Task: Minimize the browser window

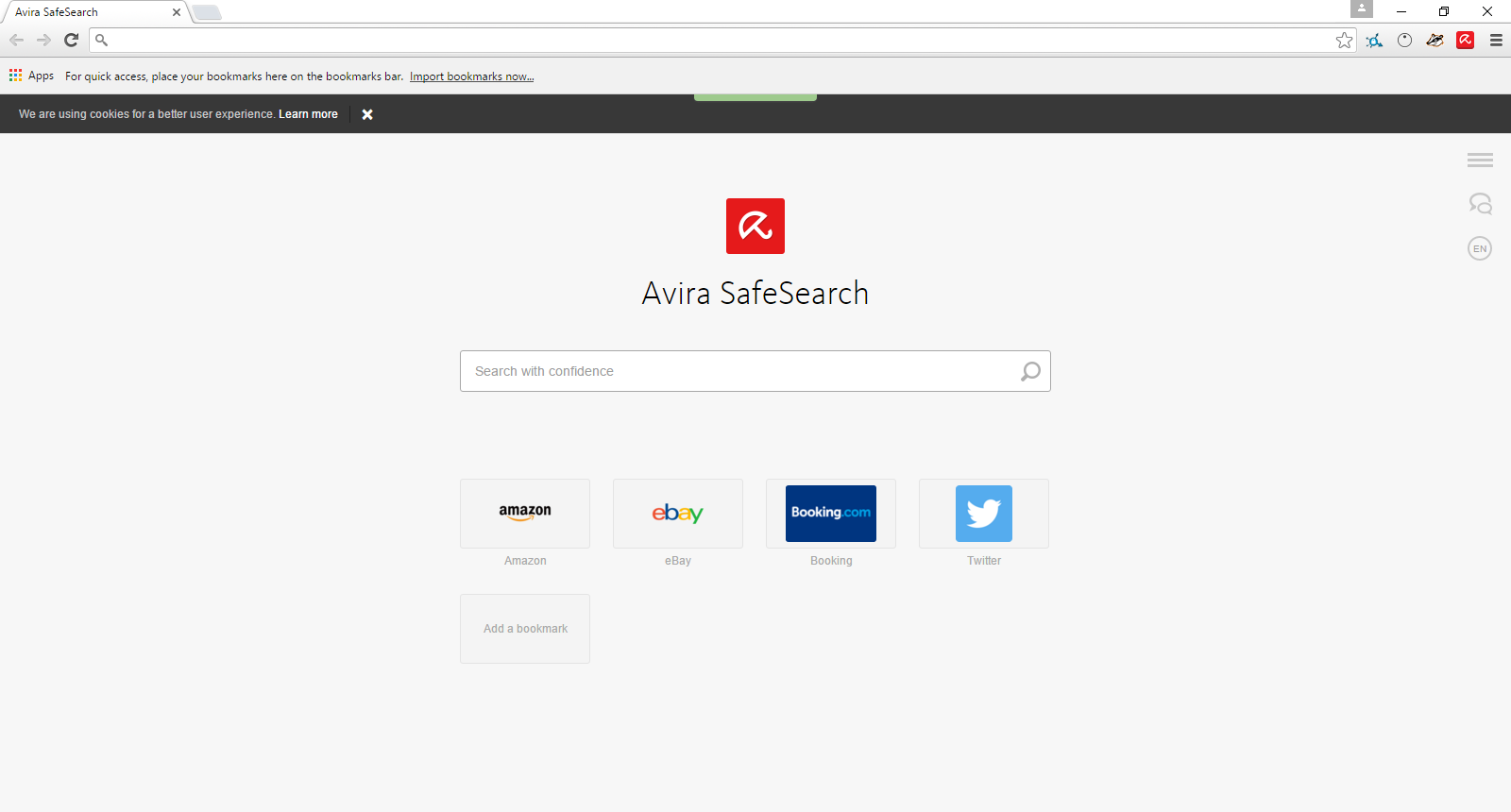Action: tap(1401, 12)
